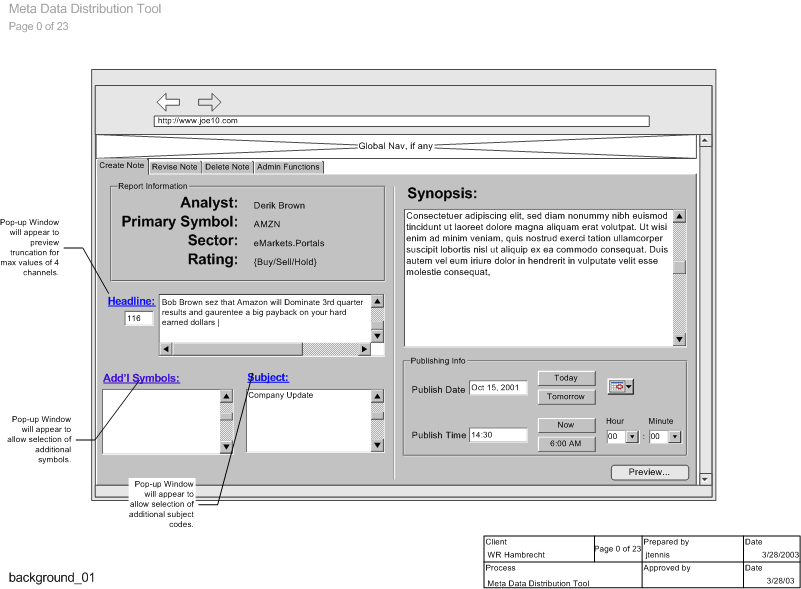
Task: Set publish date with Tomorrow button
Action: [566, 397]
